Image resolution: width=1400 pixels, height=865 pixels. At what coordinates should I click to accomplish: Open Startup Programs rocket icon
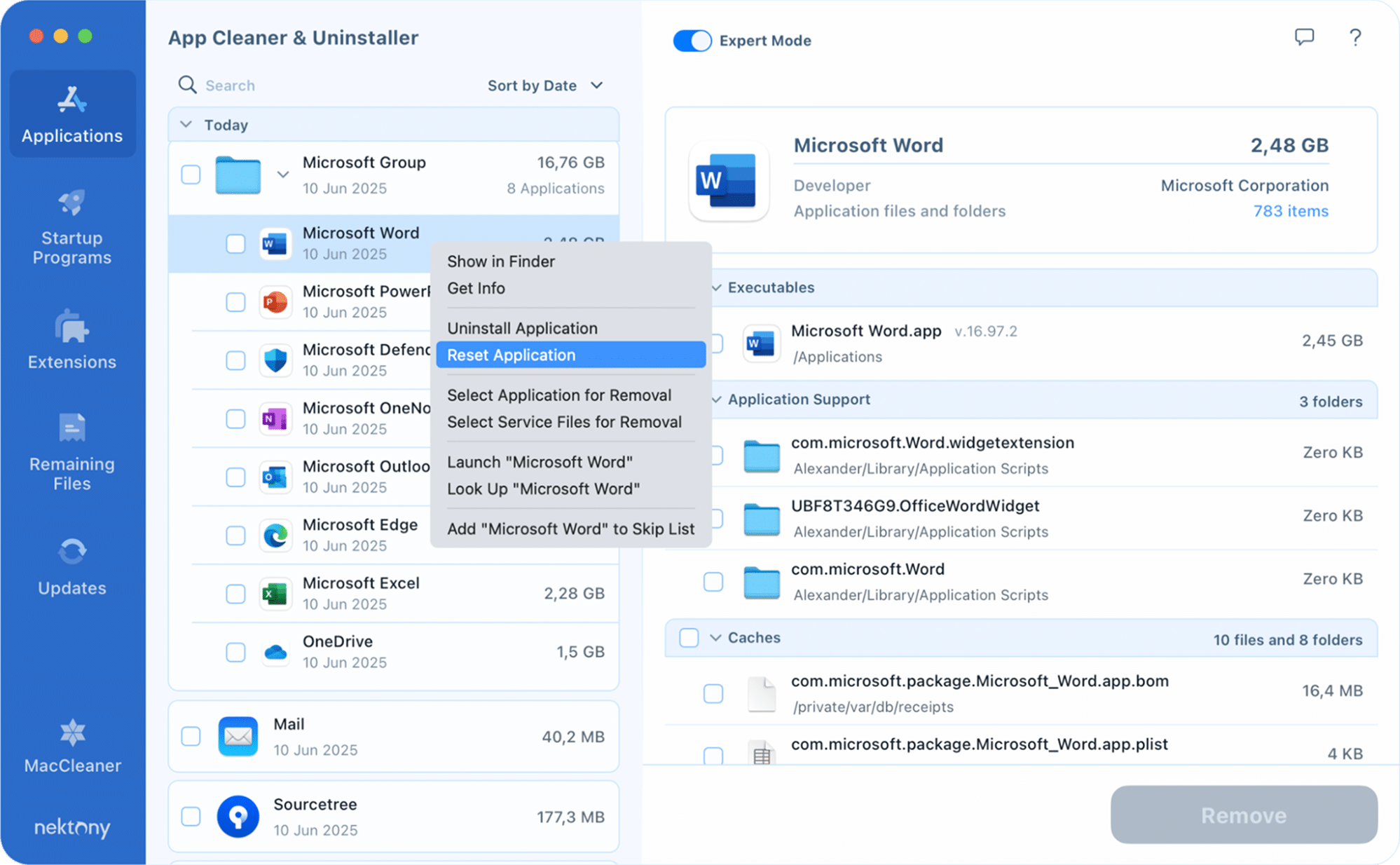pos(72,203)
